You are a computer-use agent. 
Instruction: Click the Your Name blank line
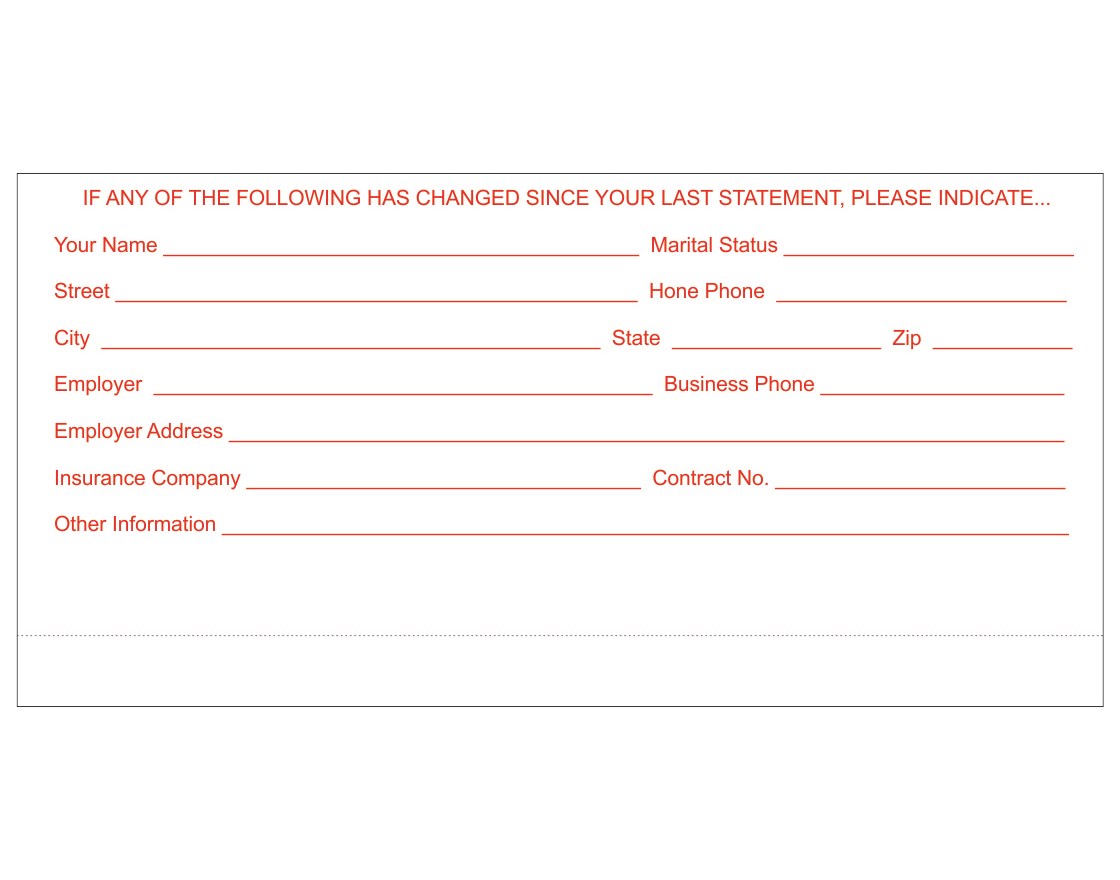401,254
